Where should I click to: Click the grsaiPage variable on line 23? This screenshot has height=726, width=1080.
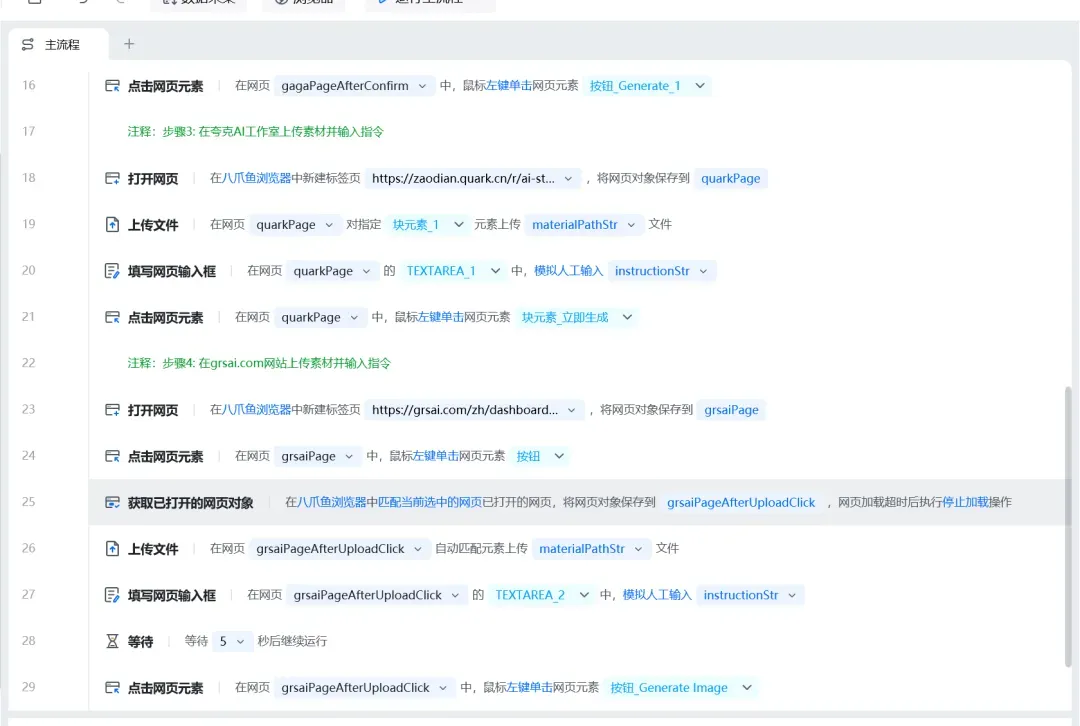[x=731, y=410]
